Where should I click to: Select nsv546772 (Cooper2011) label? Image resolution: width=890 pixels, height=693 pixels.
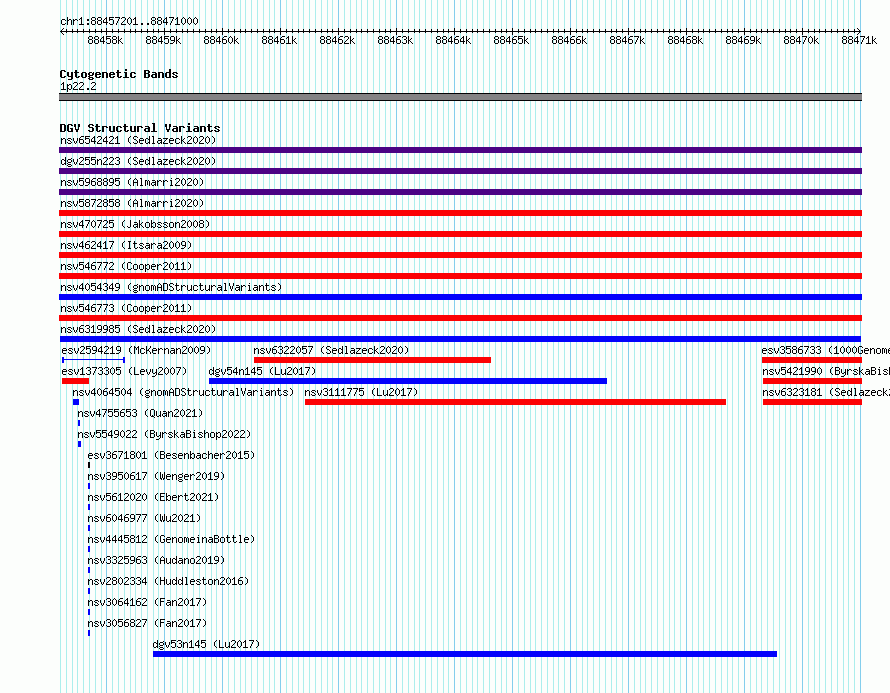[x=126, y=266]
